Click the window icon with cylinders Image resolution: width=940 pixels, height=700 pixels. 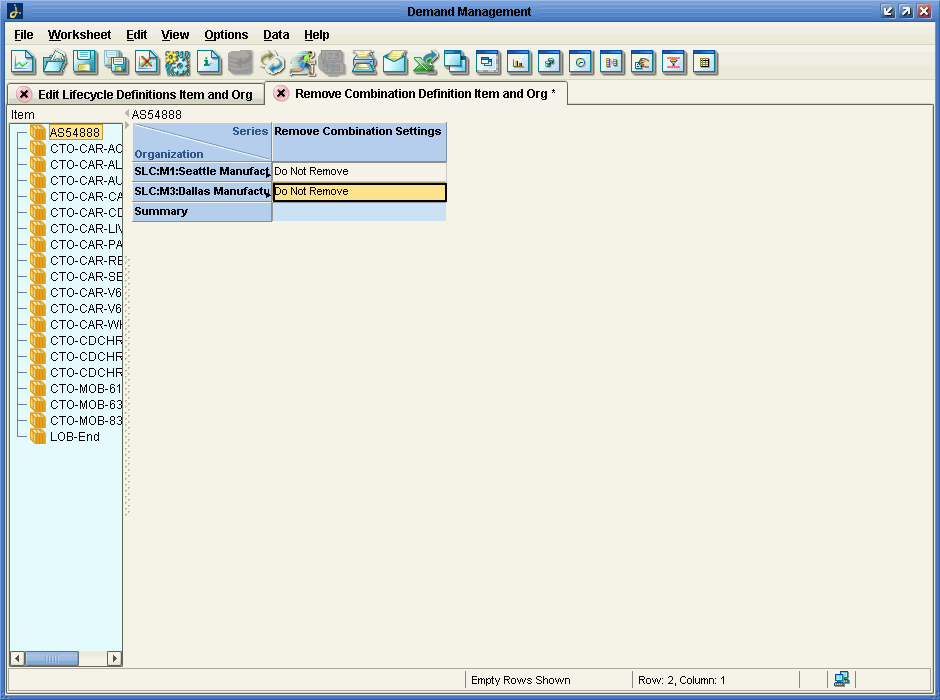(549, 62)
